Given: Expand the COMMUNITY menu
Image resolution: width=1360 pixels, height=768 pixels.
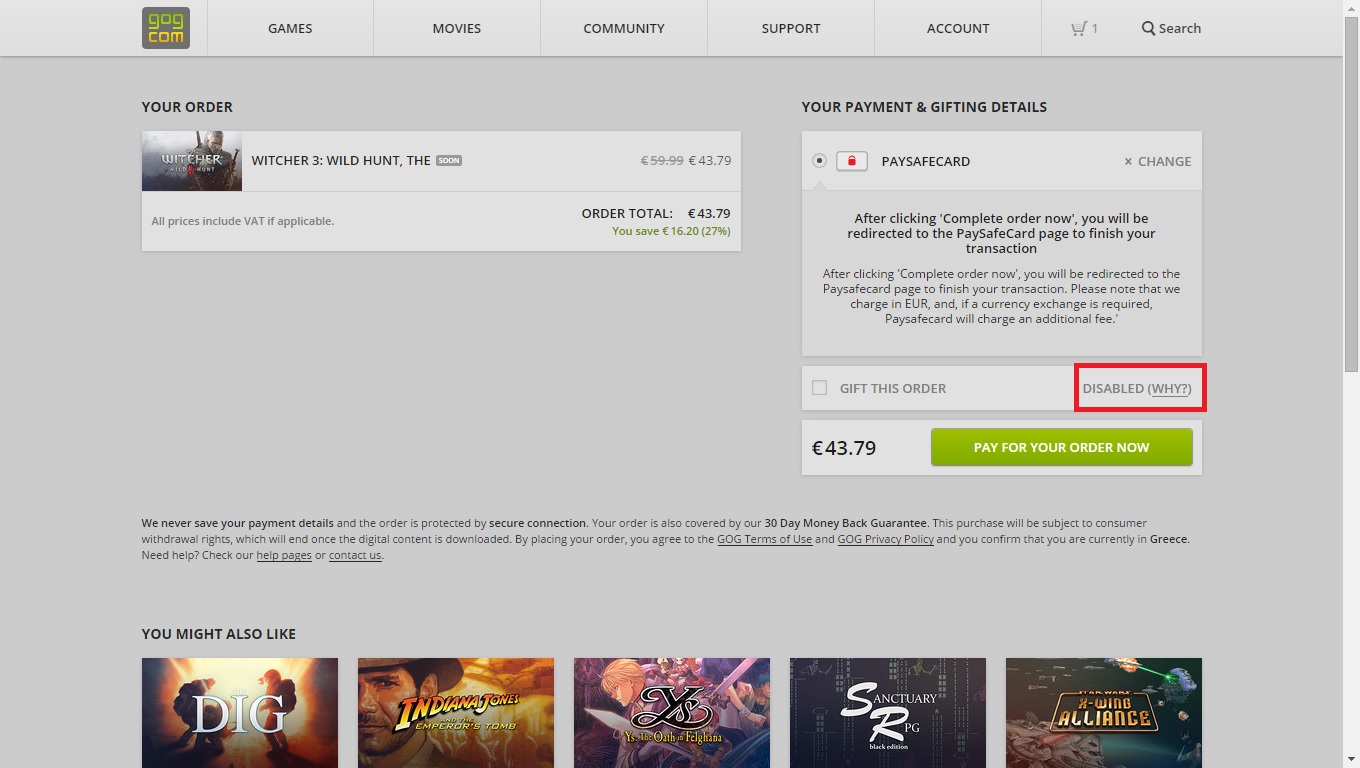Looking at the screenshot, I should [x=624, y=28].
